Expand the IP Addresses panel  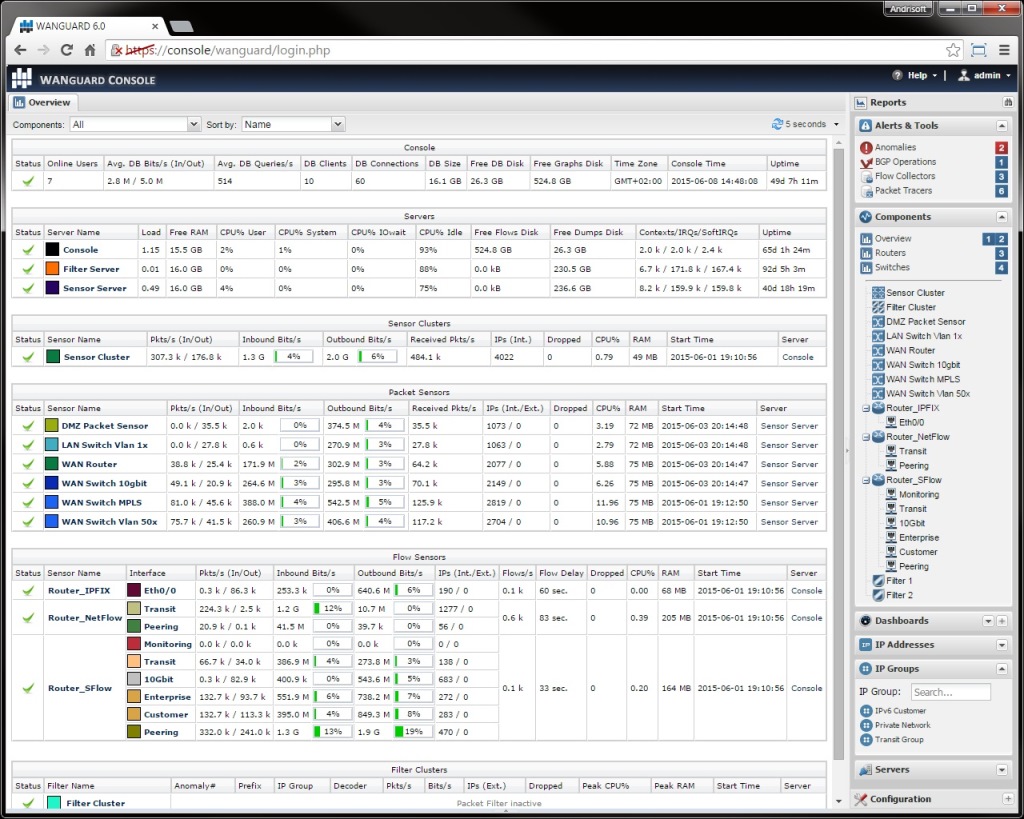click(x=1002, y=645)
